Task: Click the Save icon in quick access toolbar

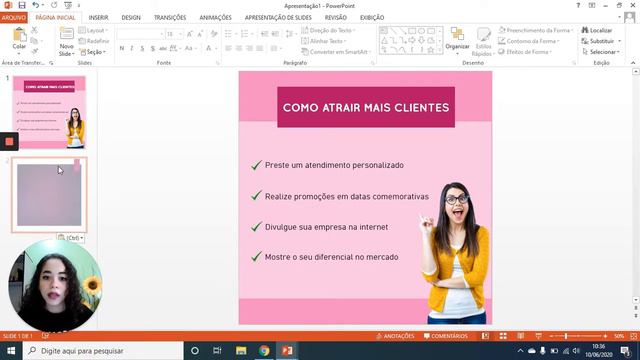Action: 22,5
